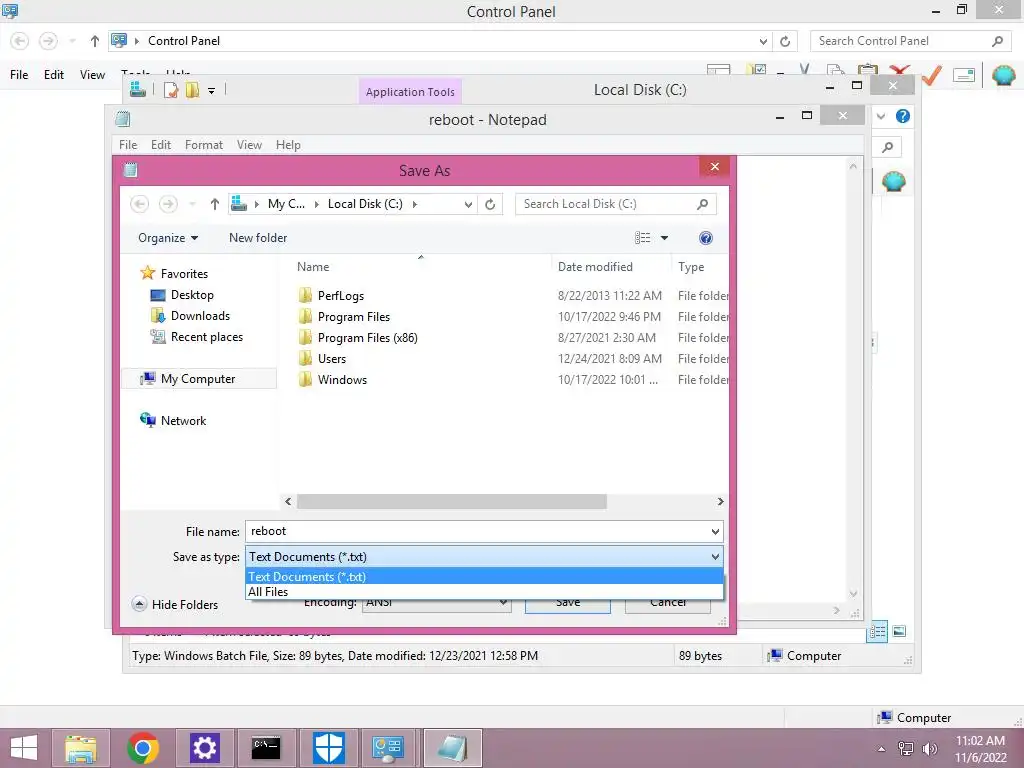Open the Notepad Format menu
The width and height of the screenshot is (1024, 768).
204,145
